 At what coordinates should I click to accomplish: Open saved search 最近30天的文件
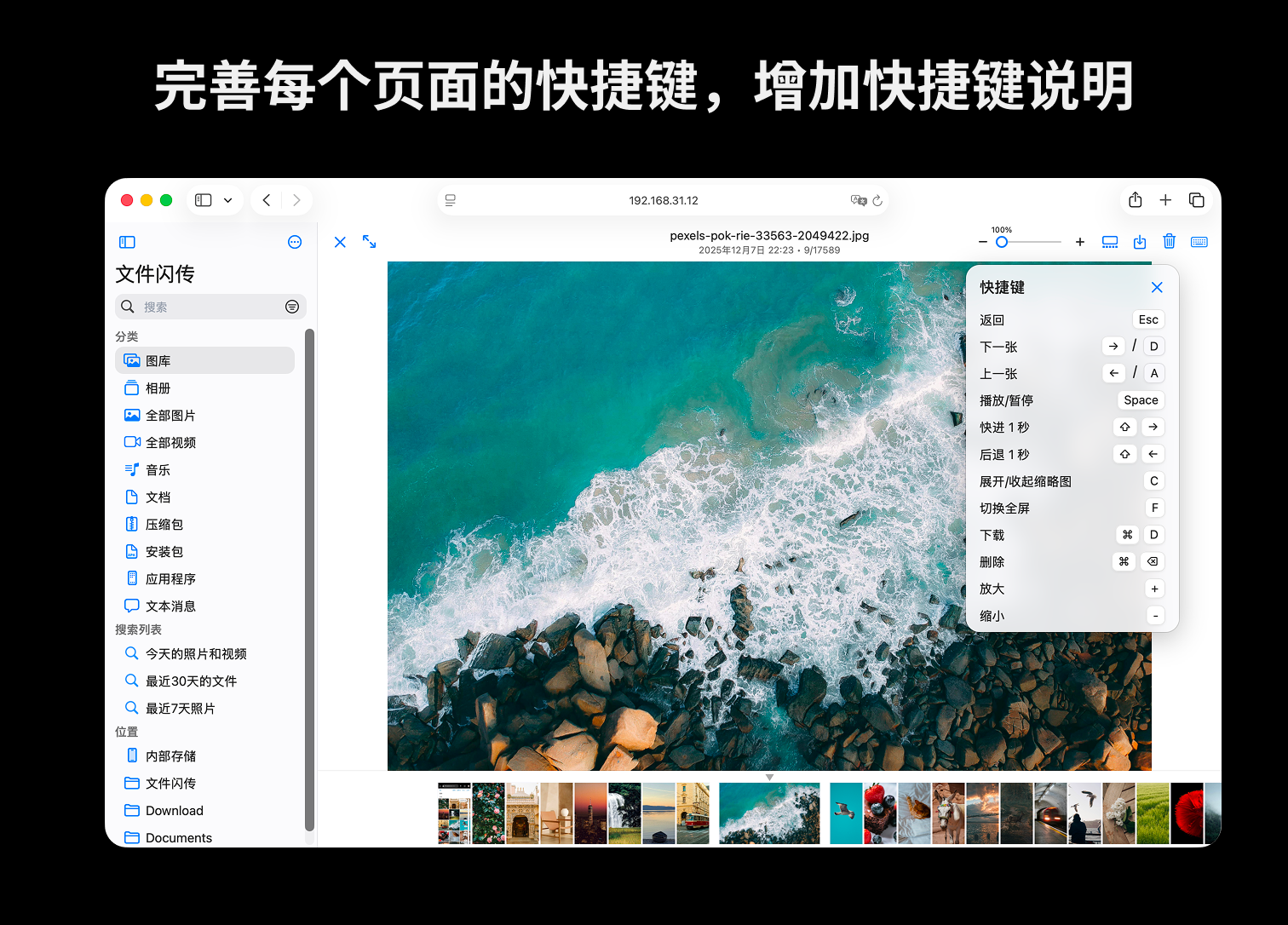pos(191,681)
